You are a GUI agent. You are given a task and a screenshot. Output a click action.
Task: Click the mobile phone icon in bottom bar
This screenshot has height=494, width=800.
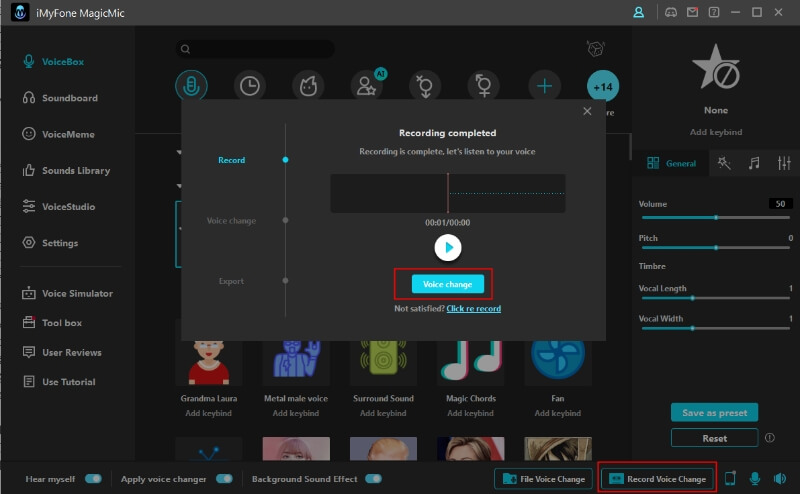point(730,479)
